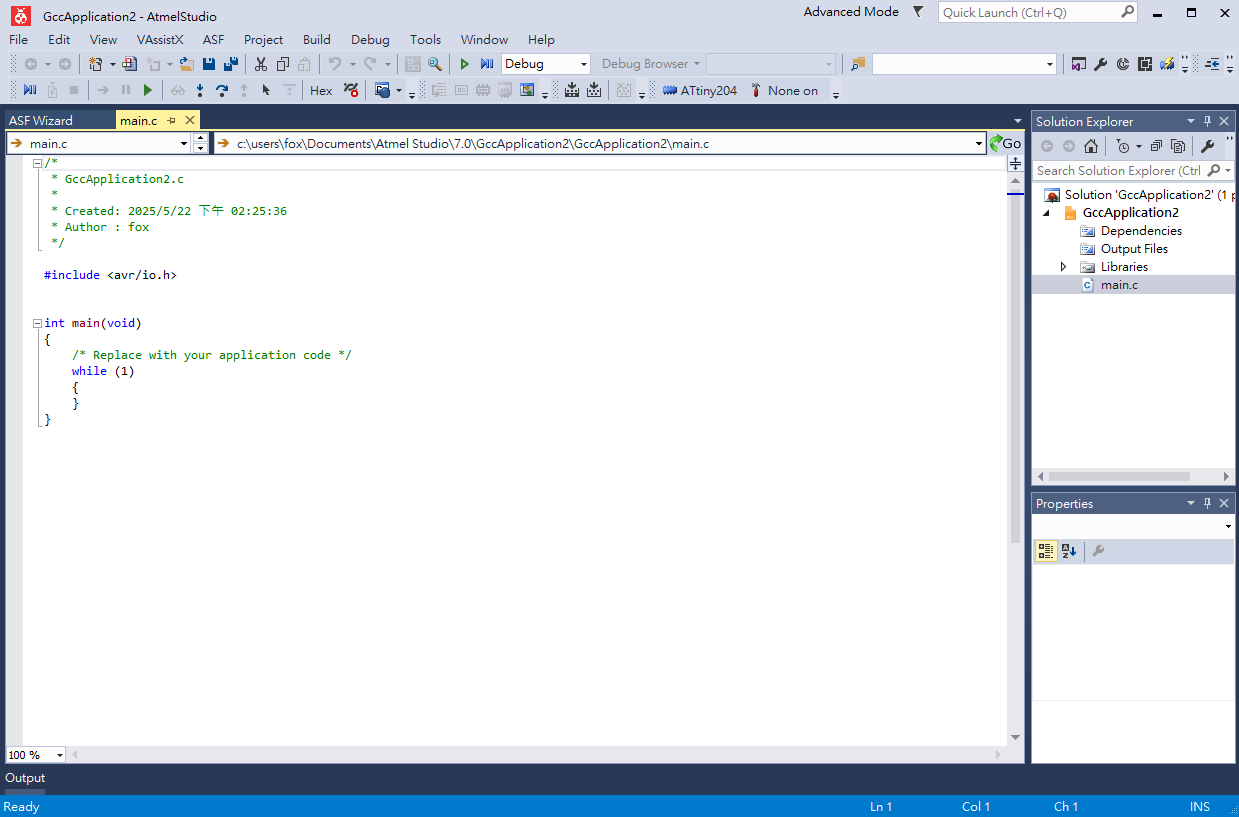Click the Undo arrow icon
This screenshot has height=817, width=1239.
pyautogui.click(x=335, y=64)
